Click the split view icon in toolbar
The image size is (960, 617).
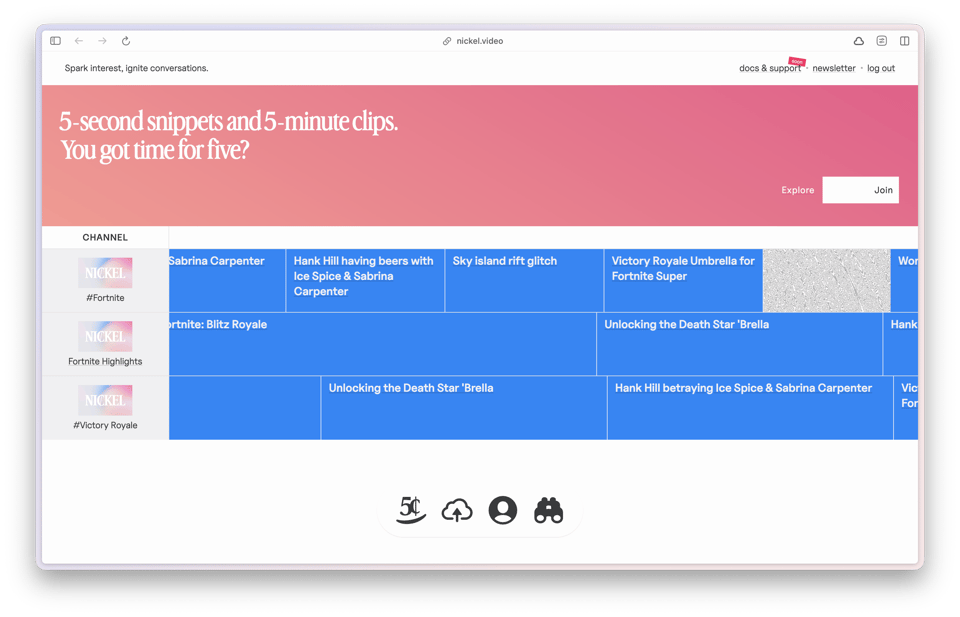904,41
